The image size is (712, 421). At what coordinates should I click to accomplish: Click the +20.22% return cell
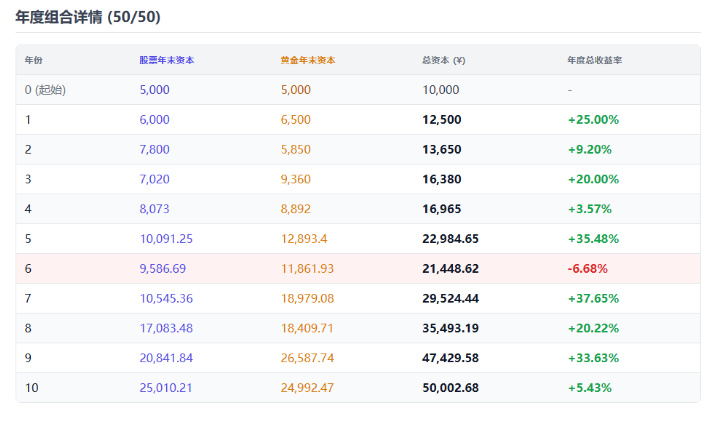pyautogui.click(x=593, y=328)
